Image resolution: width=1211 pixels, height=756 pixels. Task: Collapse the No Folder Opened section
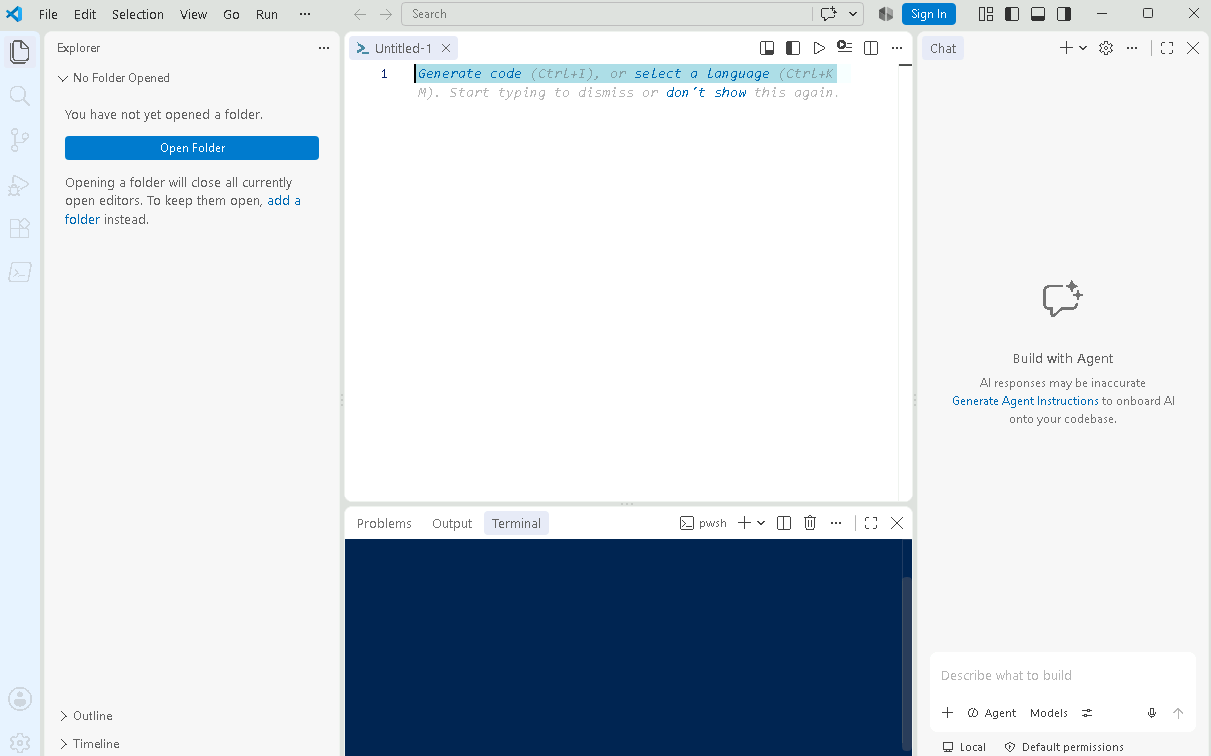point(193,78)
